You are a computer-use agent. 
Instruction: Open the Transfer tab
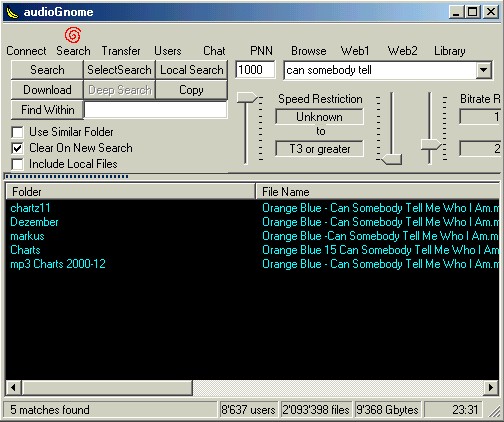[121, 51]
